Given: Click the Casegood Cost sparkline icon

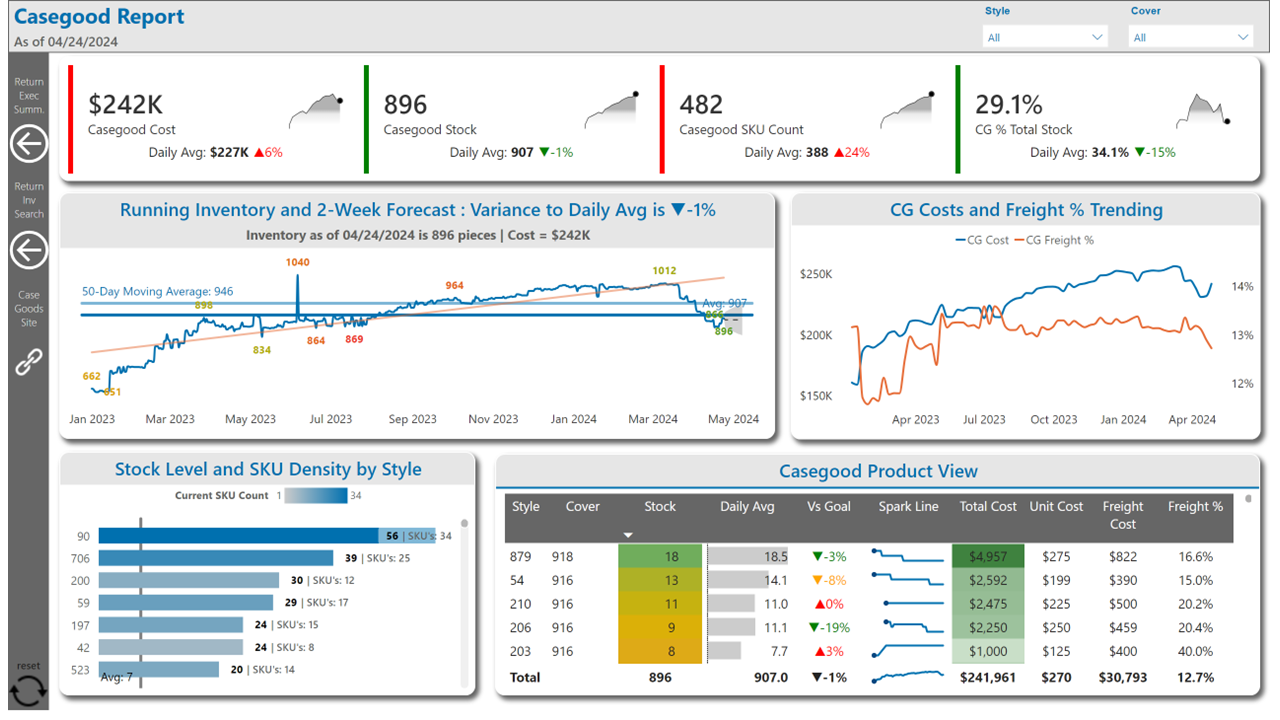Looking at the screenshot, I should [x=317, y=109].
